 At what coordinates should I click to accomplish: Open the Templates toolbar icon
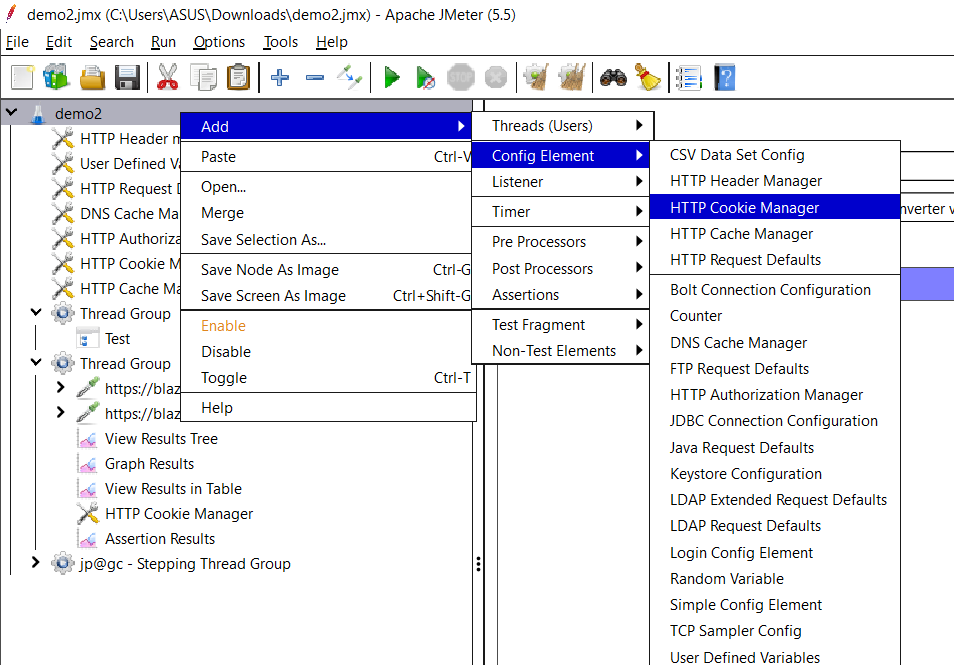pos(57,78)
